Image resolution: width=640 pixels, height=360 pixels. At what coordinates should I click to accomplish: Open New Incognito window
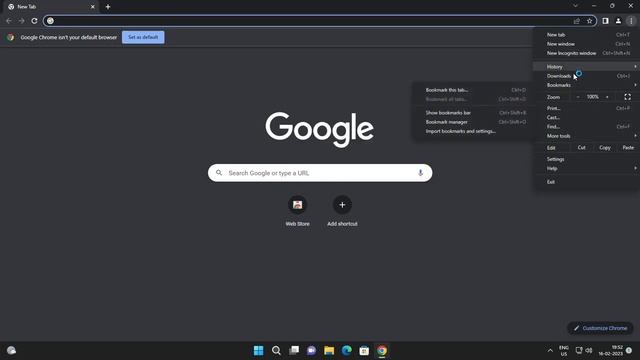pyautogui.click(x=586, y=53)
